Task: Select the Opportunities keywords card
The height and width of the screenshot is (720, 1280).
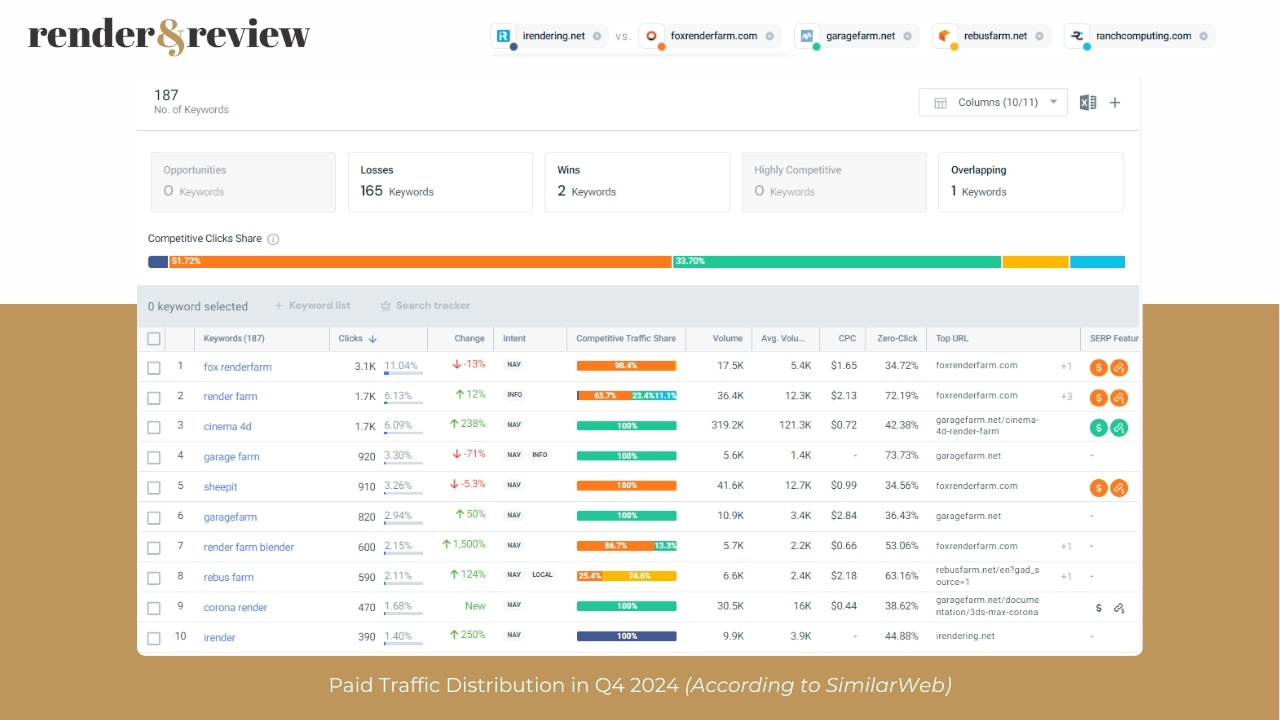Action: pos(243,182)
